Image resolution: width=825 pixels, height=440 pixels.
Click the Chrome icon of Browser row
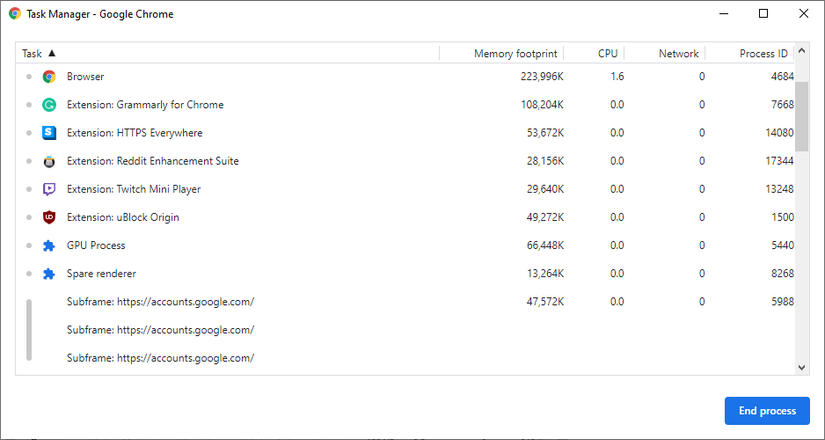pos(49,77)
